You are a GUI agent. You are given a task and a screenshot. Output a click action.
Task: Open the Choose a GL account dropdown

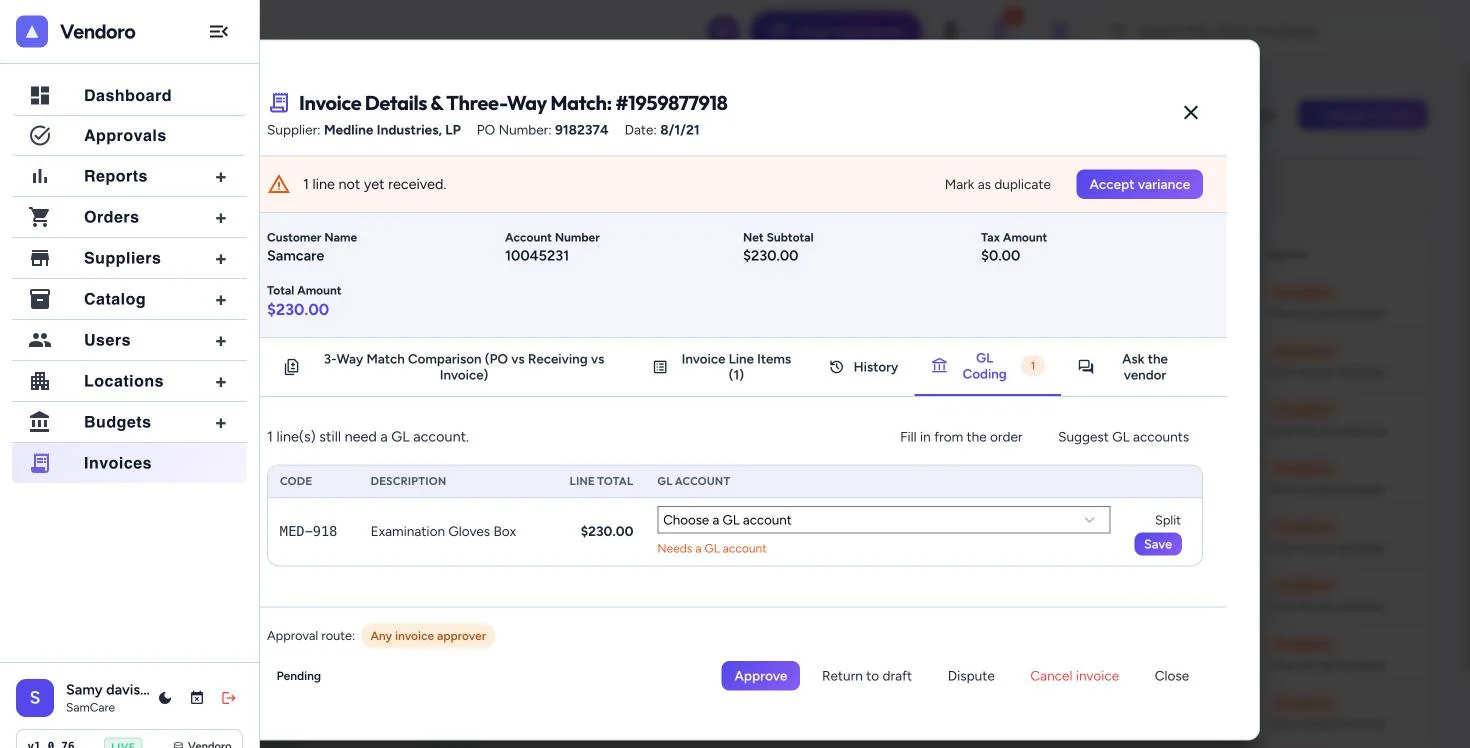[x=884, y=520]
